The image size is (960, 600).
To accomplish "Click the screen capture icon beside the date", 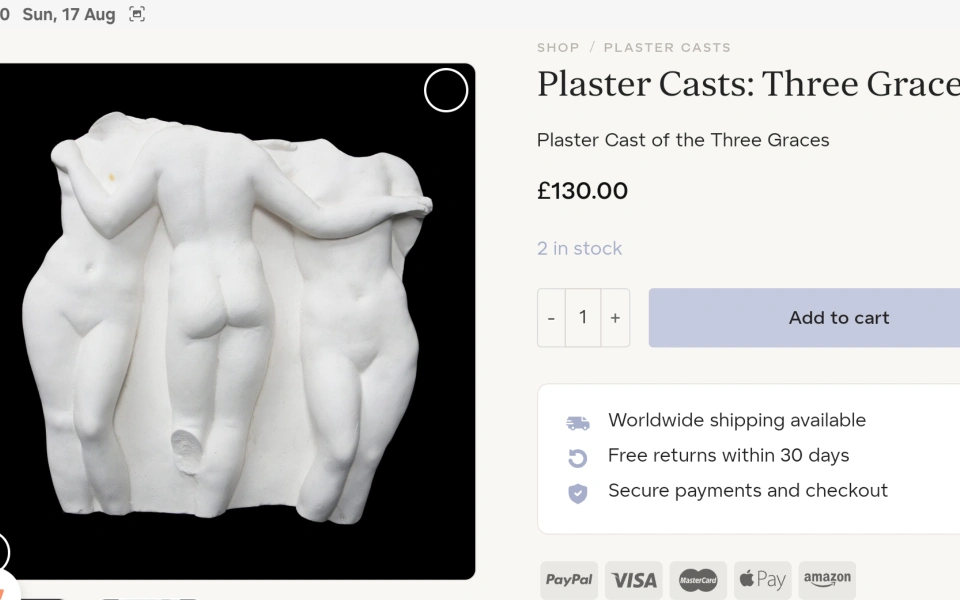I will tap(137, 14).
